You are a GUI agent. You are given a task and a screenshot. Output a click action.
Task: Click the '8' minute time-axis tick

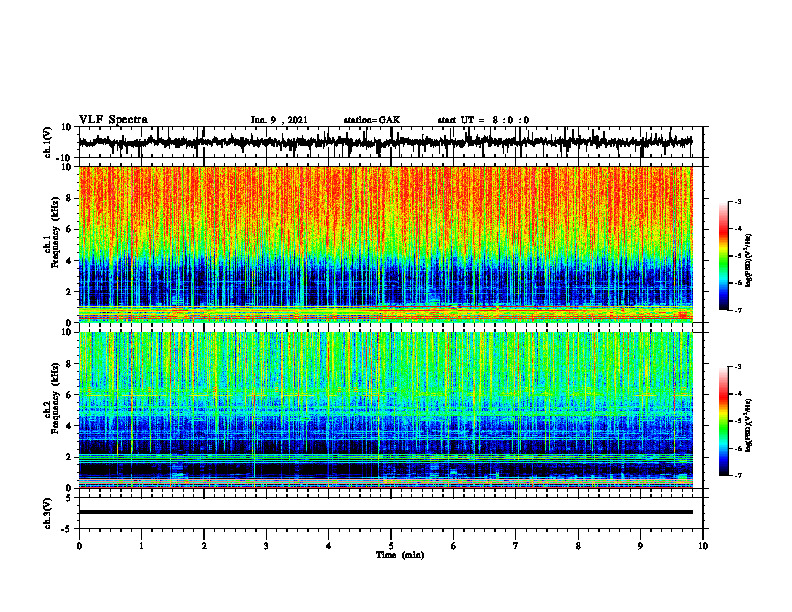578,546
